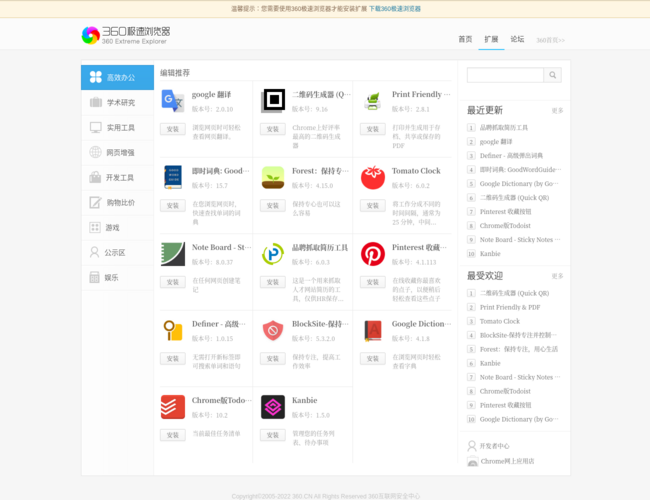
Task: Open Kanbie extension title in grid
Action: (304, 400)
